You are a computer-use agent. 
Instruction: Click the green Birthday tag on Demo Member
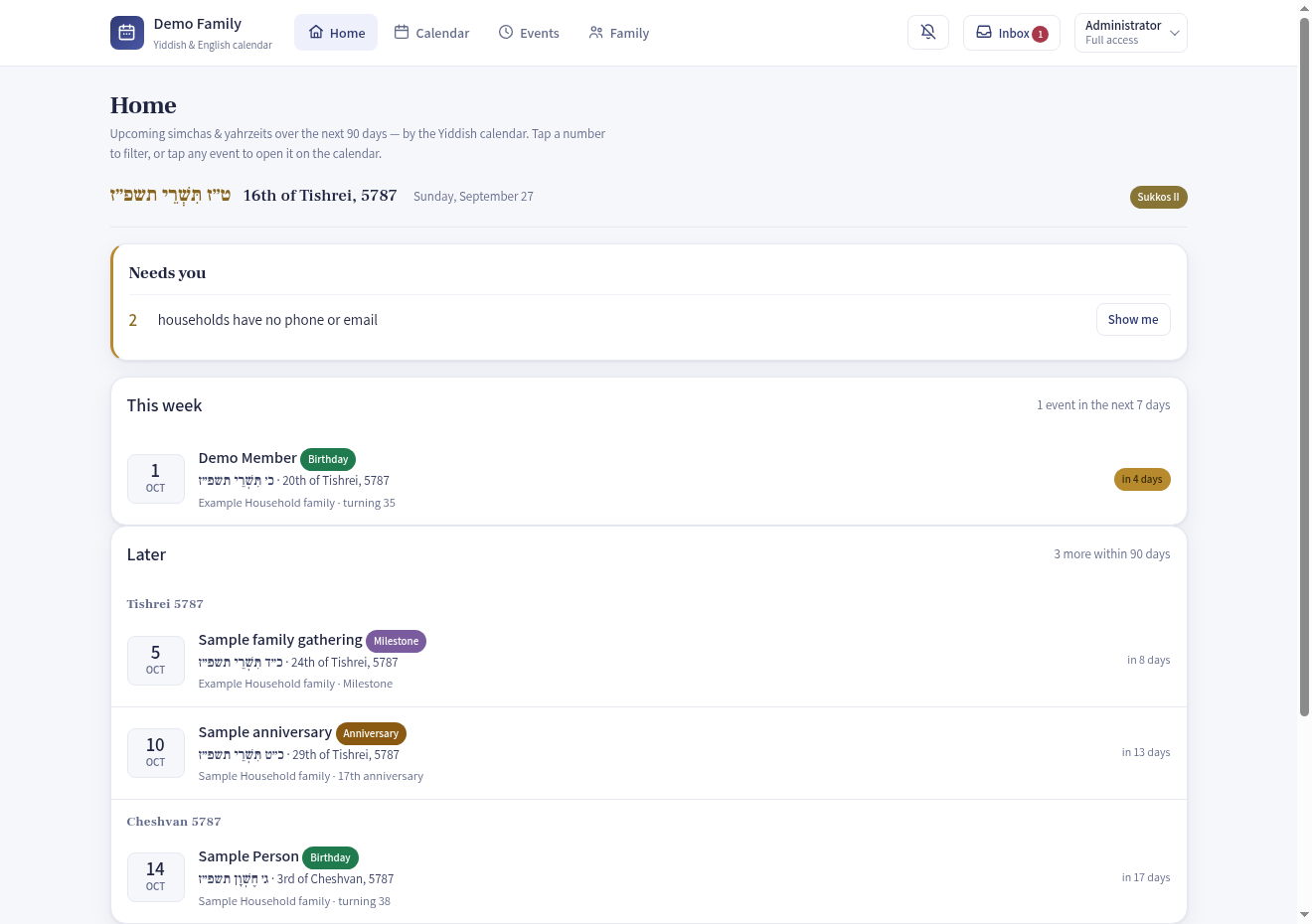click(x=328, y=459)
